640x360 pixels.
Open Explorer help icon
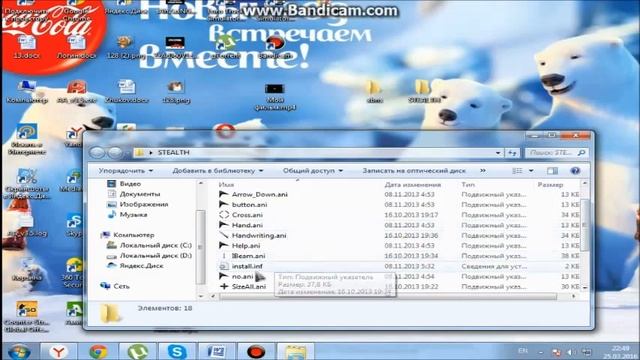coord(575,171)
